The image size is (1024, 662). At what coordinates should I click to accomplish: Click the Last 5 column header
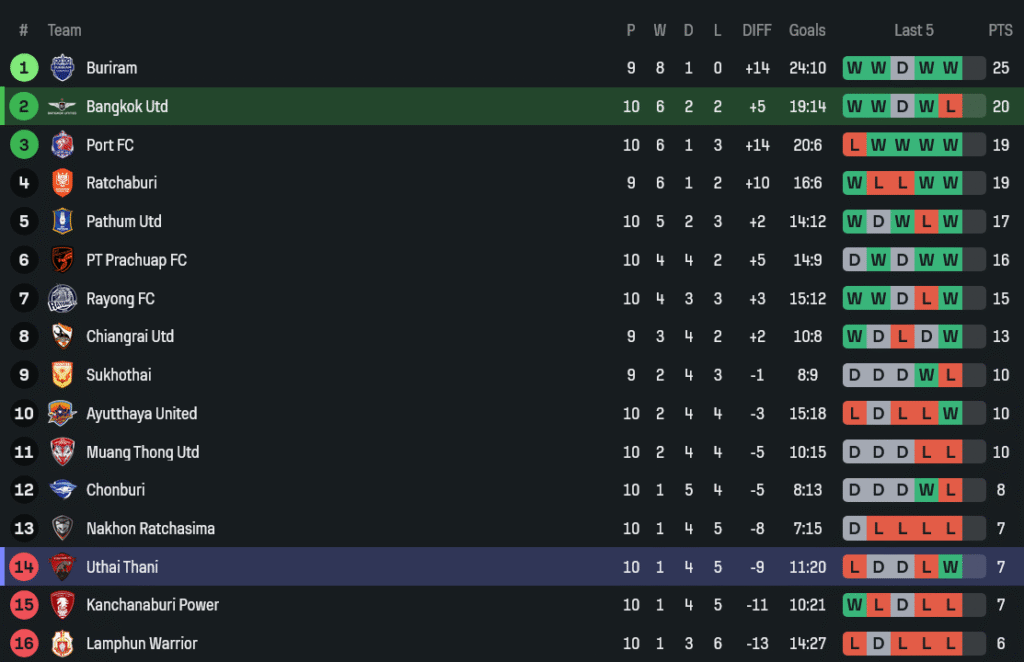(914, 30)
